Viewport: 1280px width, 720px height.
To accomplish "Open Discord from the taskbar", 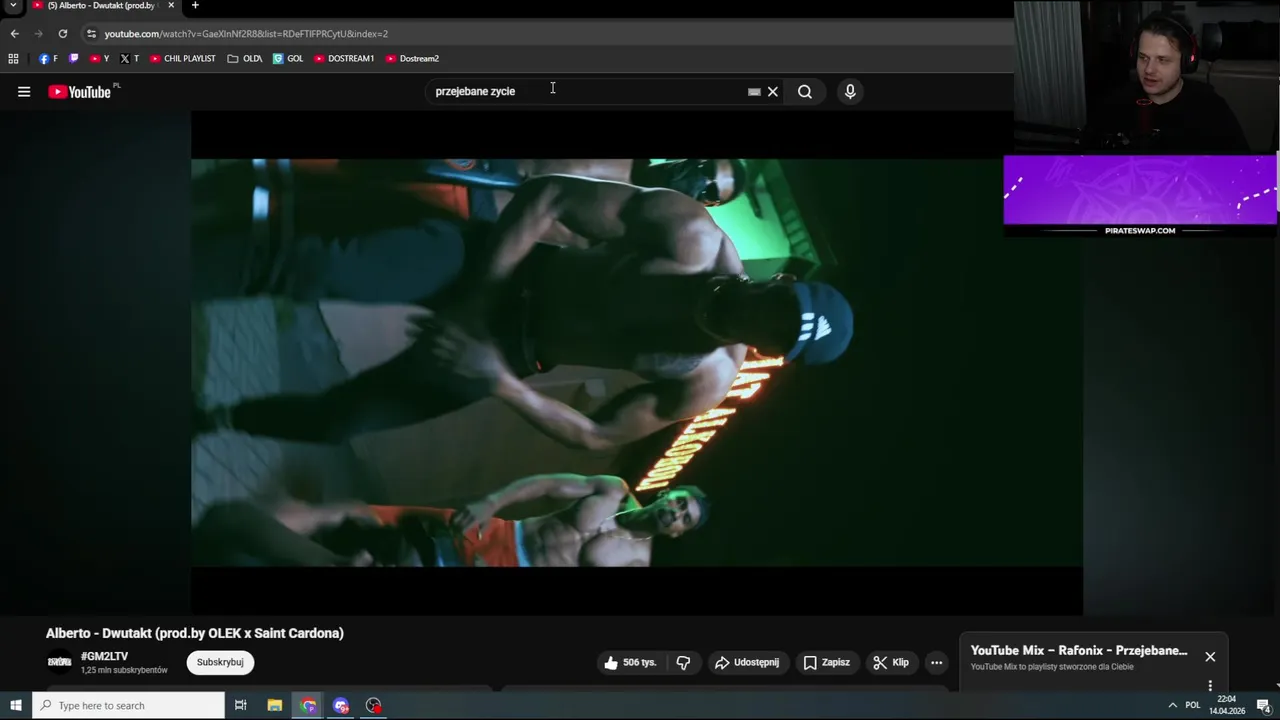I will pyautogui.click(x=341, y=706).
